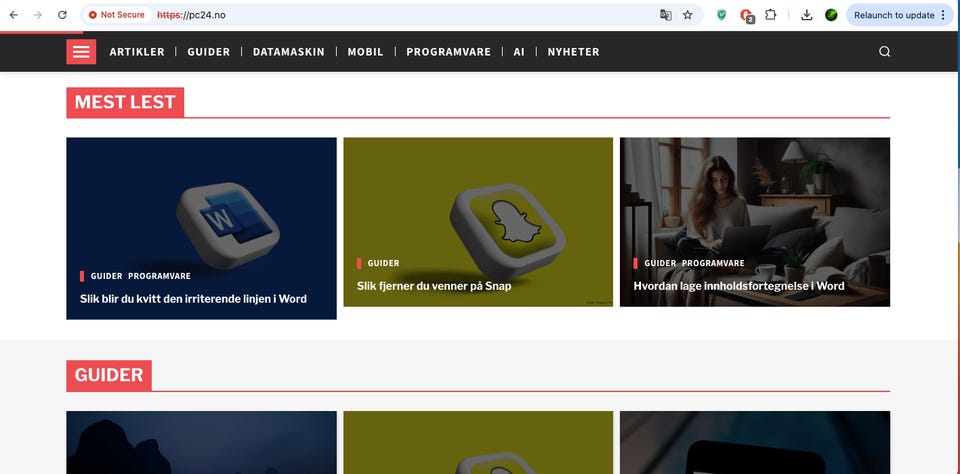The width and height of the screenshot is (960, 474).
Task: Open the DATAMASKIN nav item
Action: (289, 52)
